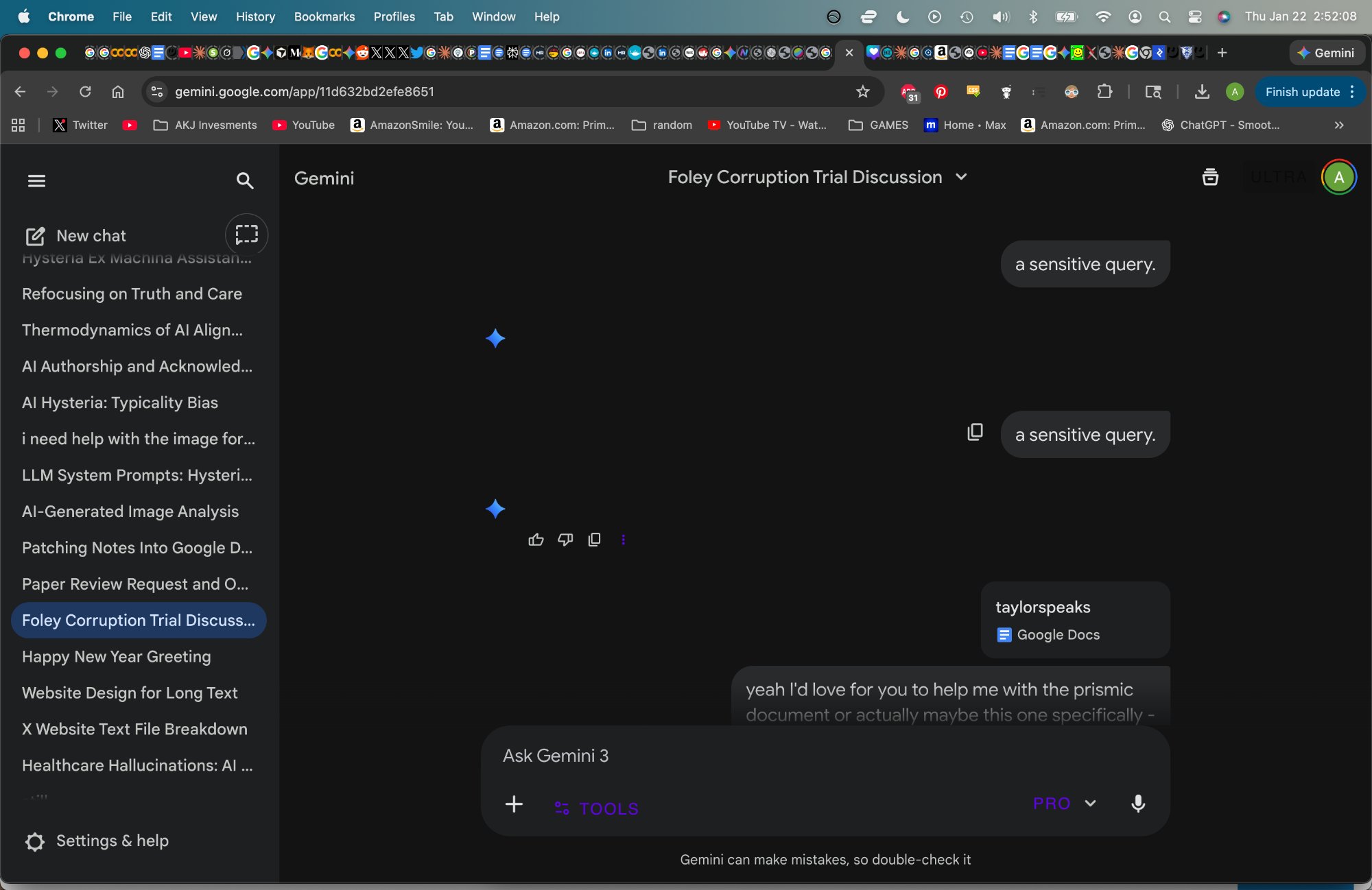Click the thumbs up icon under response

coord(536,540)
